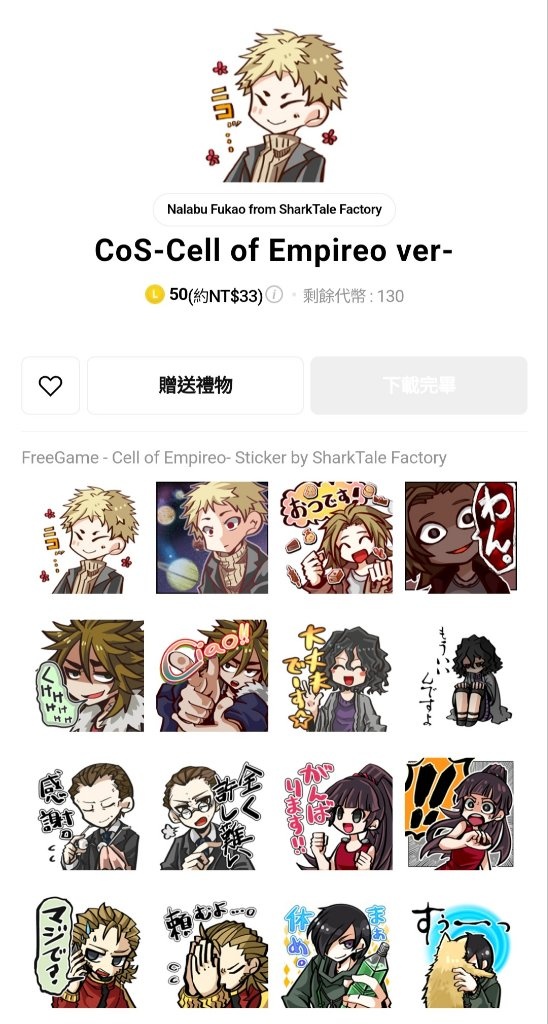Preview the sitting curly-haired girl sticker
The width and height of the screenshot is (548, 1024).
click(x=460, y=676)
